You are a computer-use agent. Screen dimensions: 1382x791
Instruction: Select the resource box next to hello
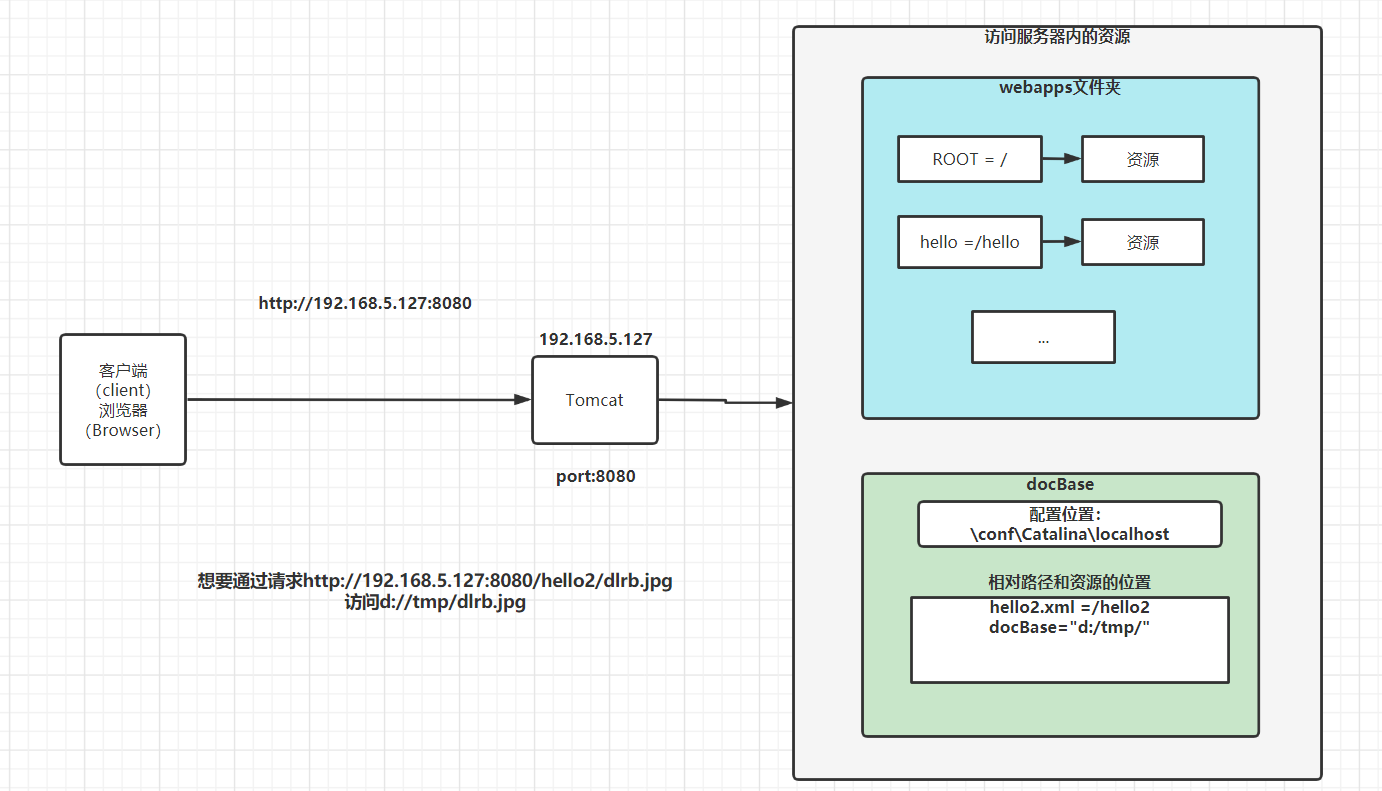click(x=1143, y=242)
